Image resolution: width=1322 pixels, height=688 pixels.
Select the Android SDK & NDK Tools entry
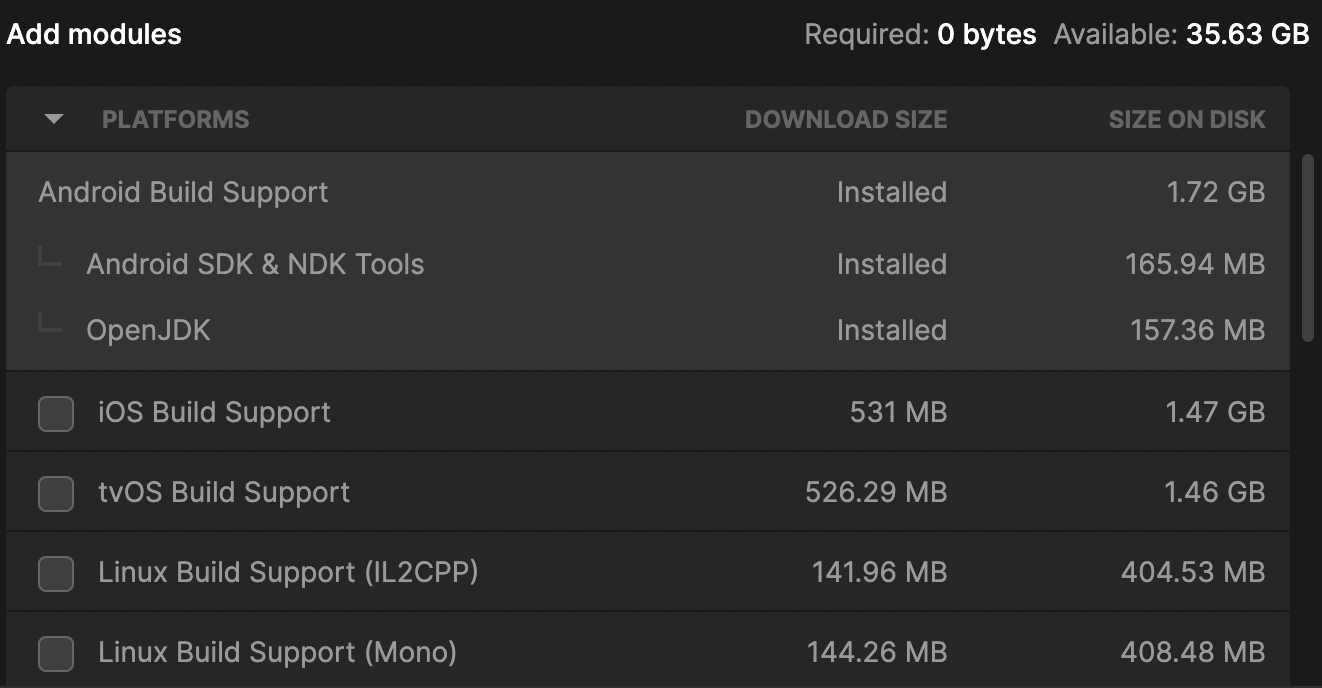click(x=255, y=264)
